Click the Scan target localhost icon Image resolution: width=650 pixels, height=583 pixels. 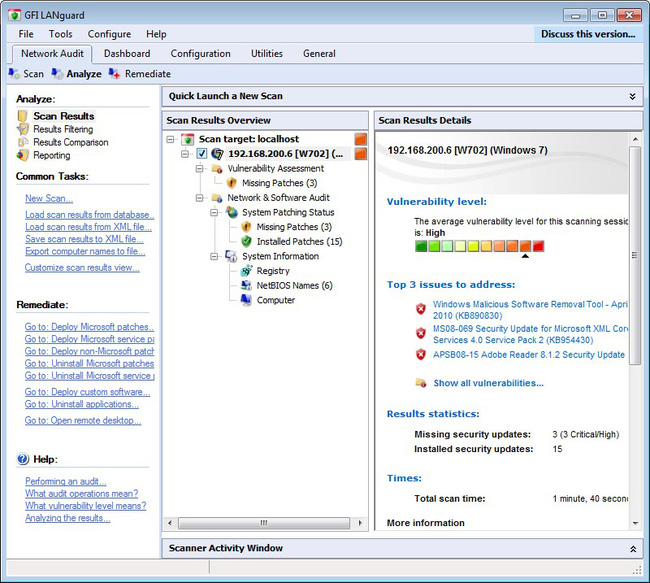pyautogui.click(x=188, y=139)
